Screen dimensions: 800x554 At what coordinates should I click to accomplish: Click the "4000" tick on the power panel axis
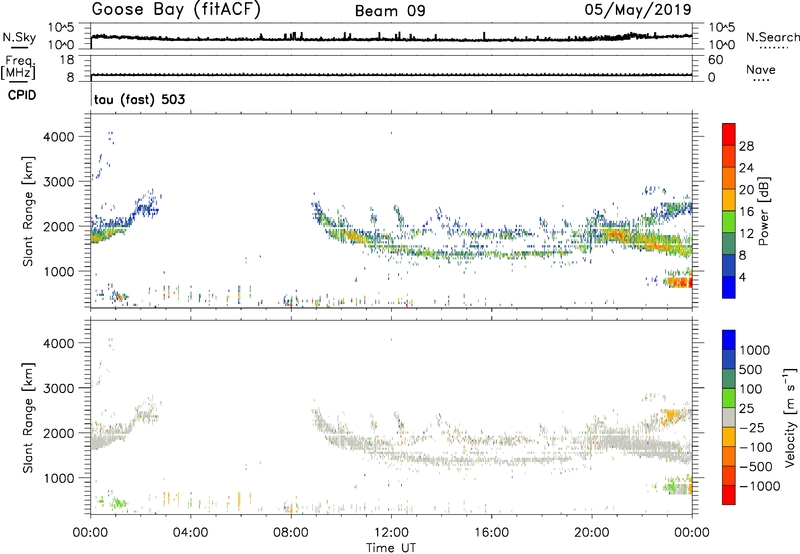pos(58,137)
